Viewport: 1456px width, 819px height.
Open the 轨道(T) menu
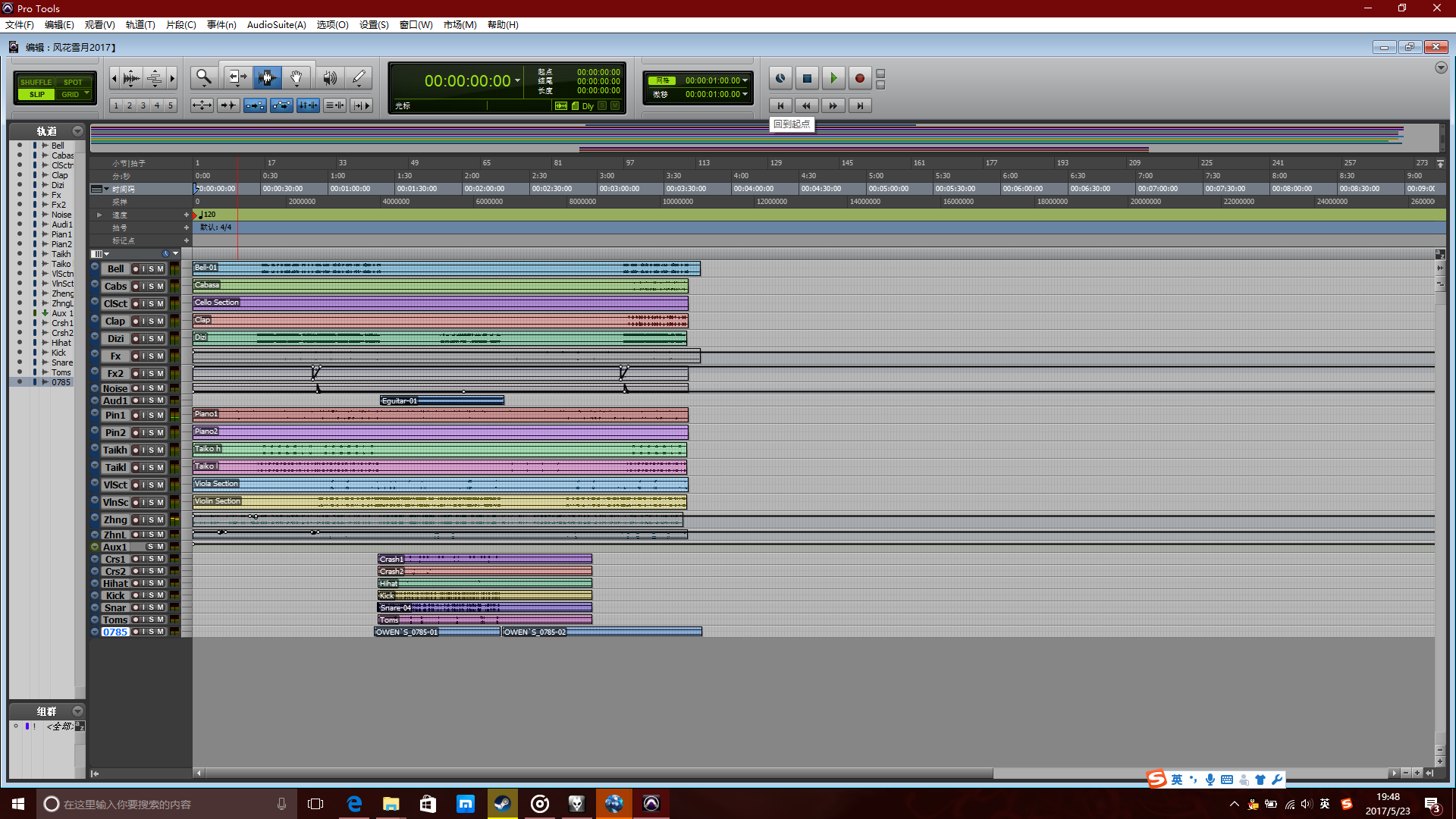point(140,24)
